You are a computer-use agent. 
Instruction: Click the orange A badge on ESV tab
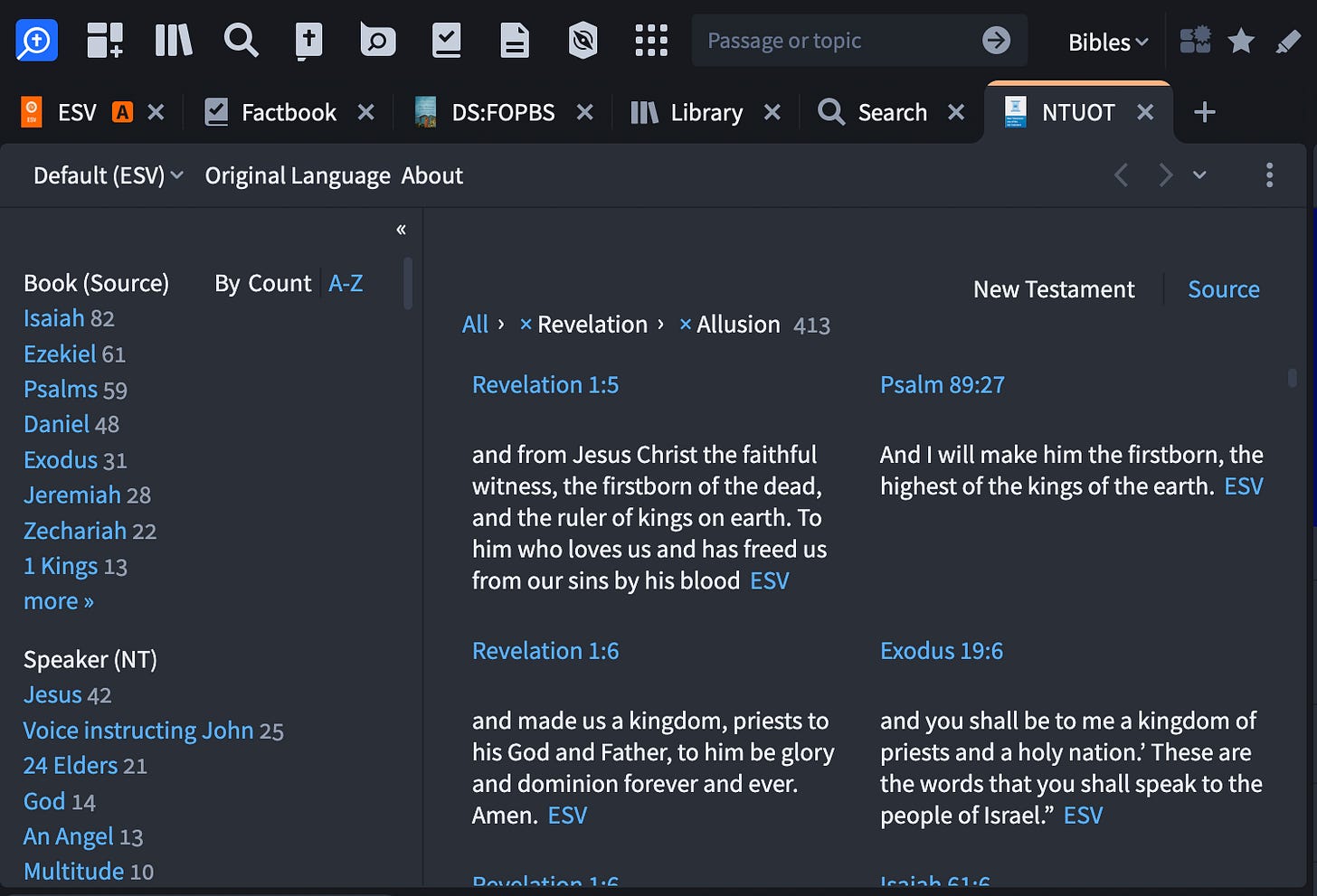(x=122, y=112)
